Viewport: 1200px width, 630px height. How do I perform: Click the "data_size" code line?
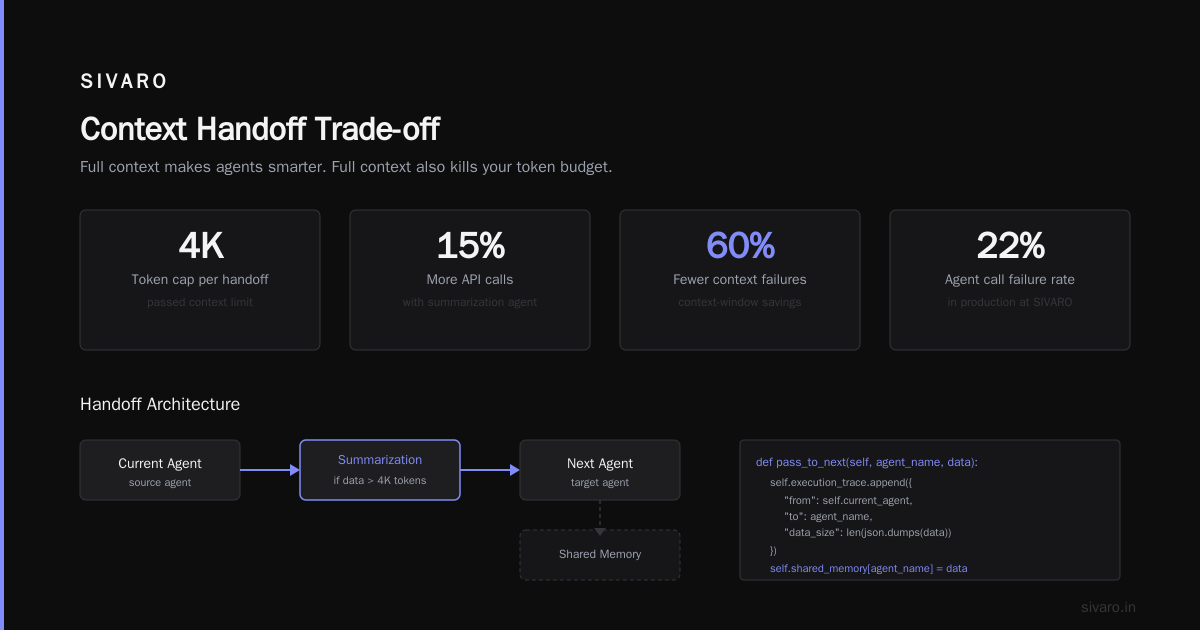pyautogui.click(x=867, y=533)
